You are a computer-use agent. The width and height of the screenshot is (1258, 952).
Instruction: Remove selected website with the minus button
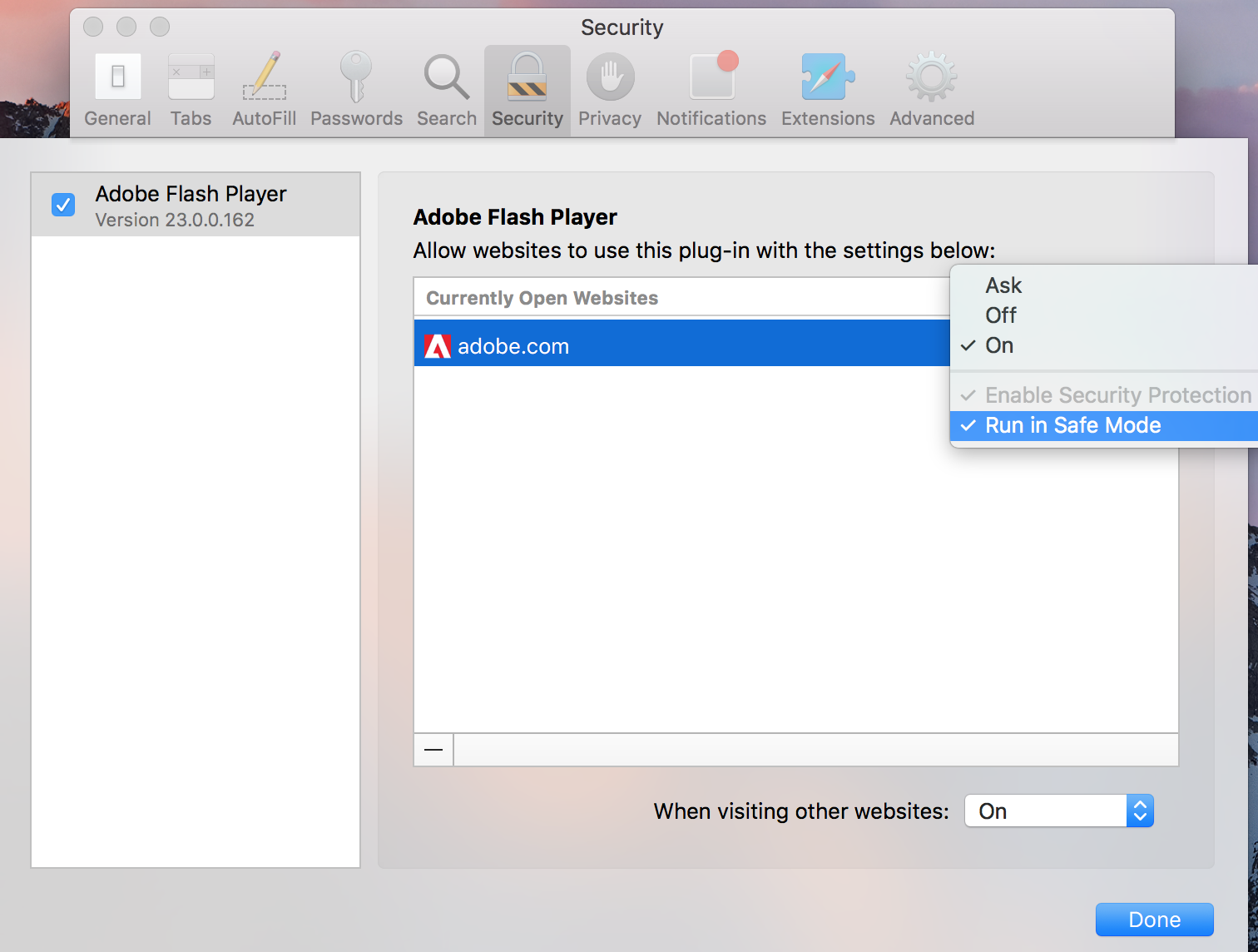433,750
